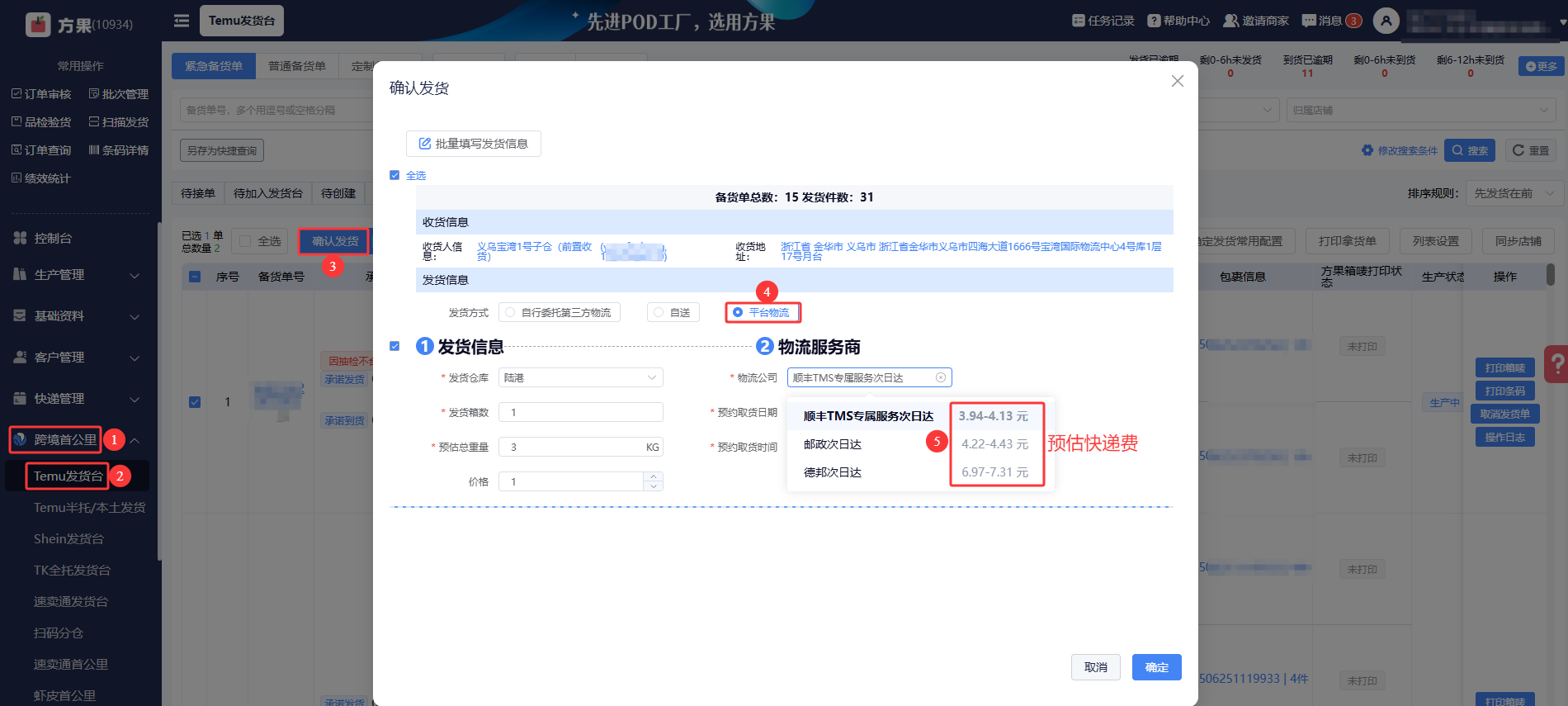
Task: Open 绩效统计 in sidebar shortcuts
Action: 41,178
